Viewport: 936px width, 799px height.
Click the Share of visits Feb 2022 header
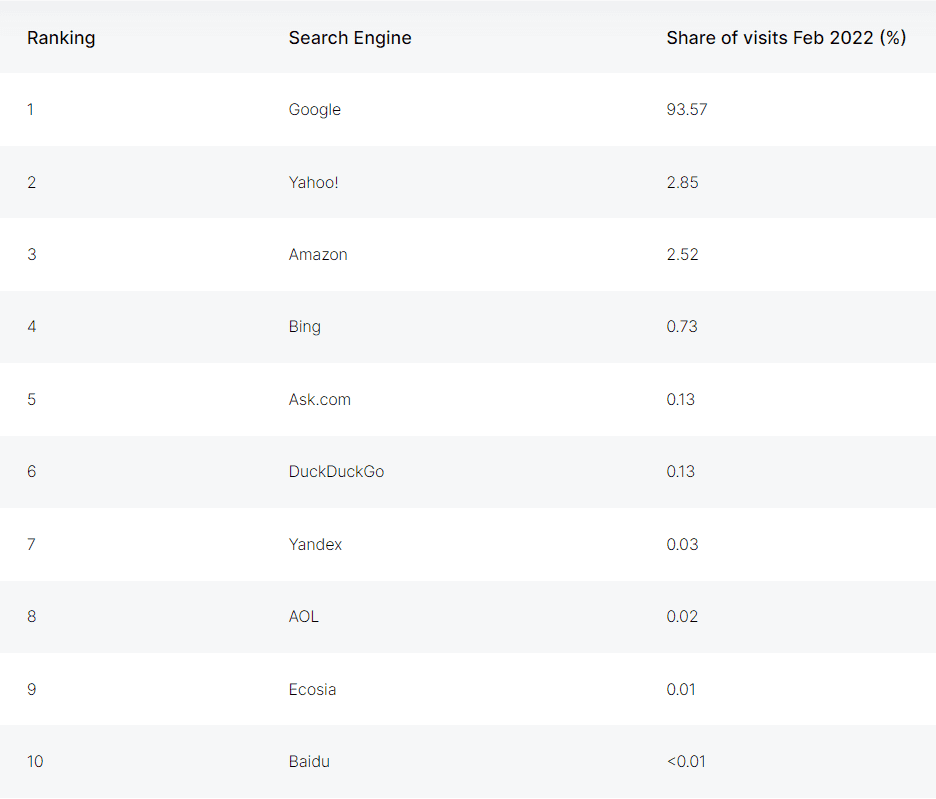click(786, 38)
